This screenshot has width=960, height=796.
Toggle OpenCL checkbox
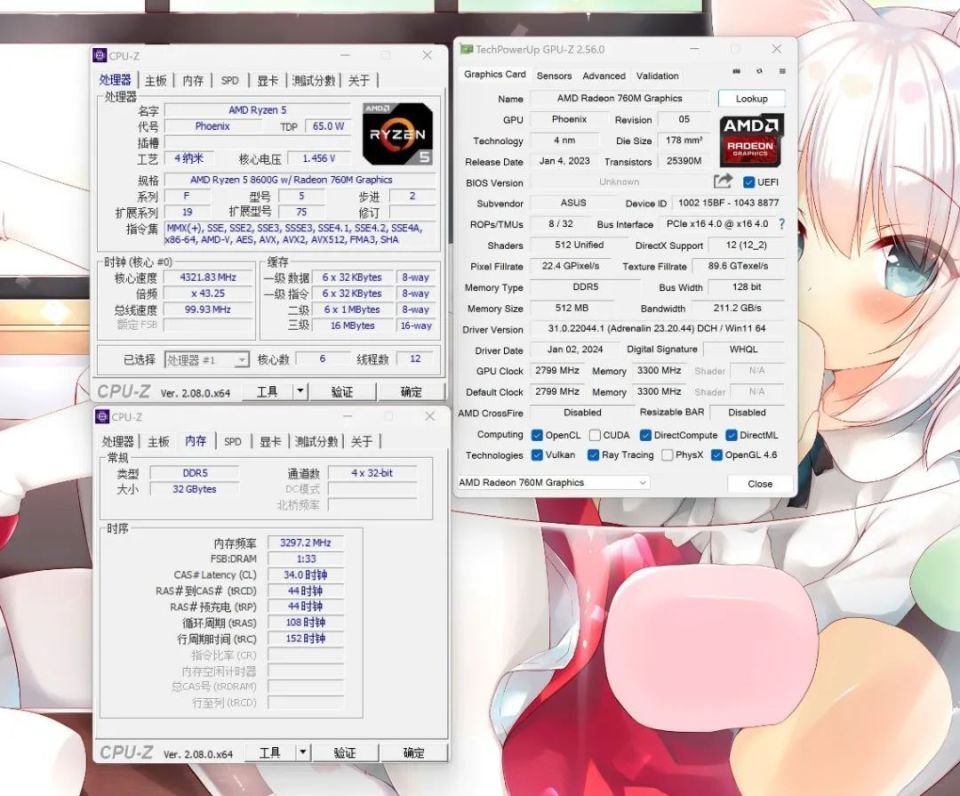(537, 435)
